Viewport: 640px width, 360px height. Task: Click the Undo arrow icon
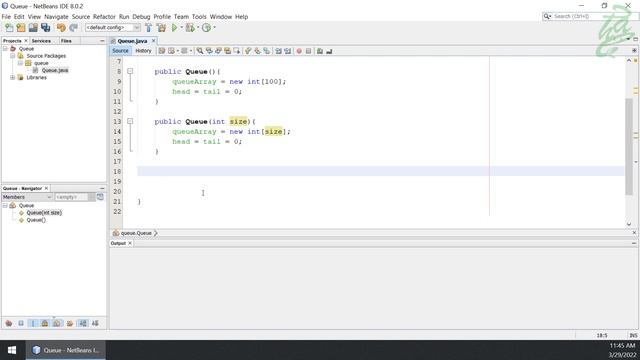coord(61,27)
